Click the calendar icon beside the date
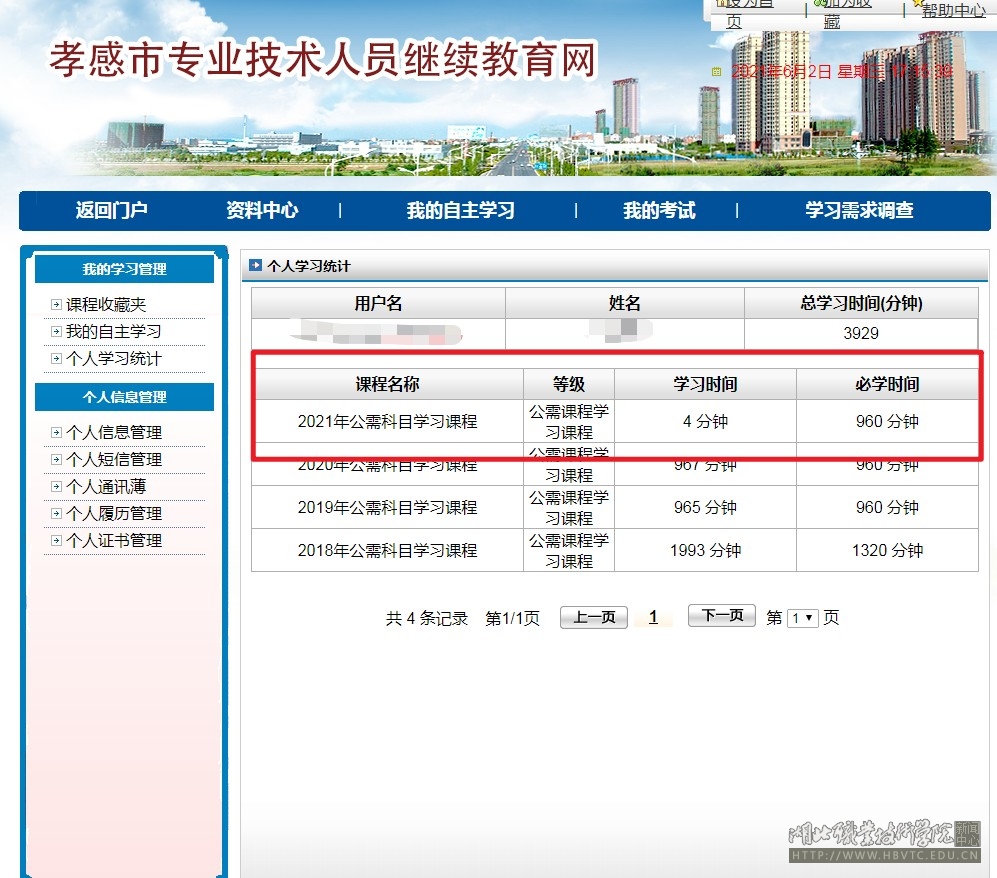The image size is (997, 878). 716,72
